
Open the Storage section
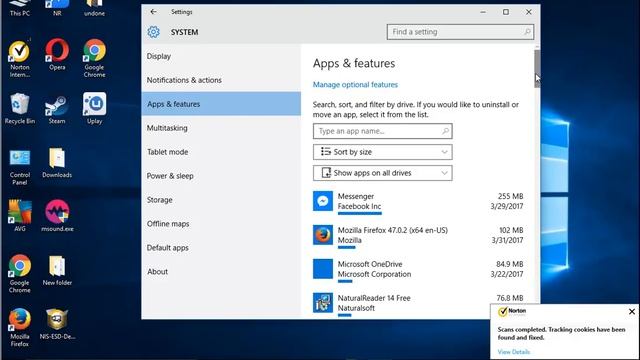[x=221, y=200]
